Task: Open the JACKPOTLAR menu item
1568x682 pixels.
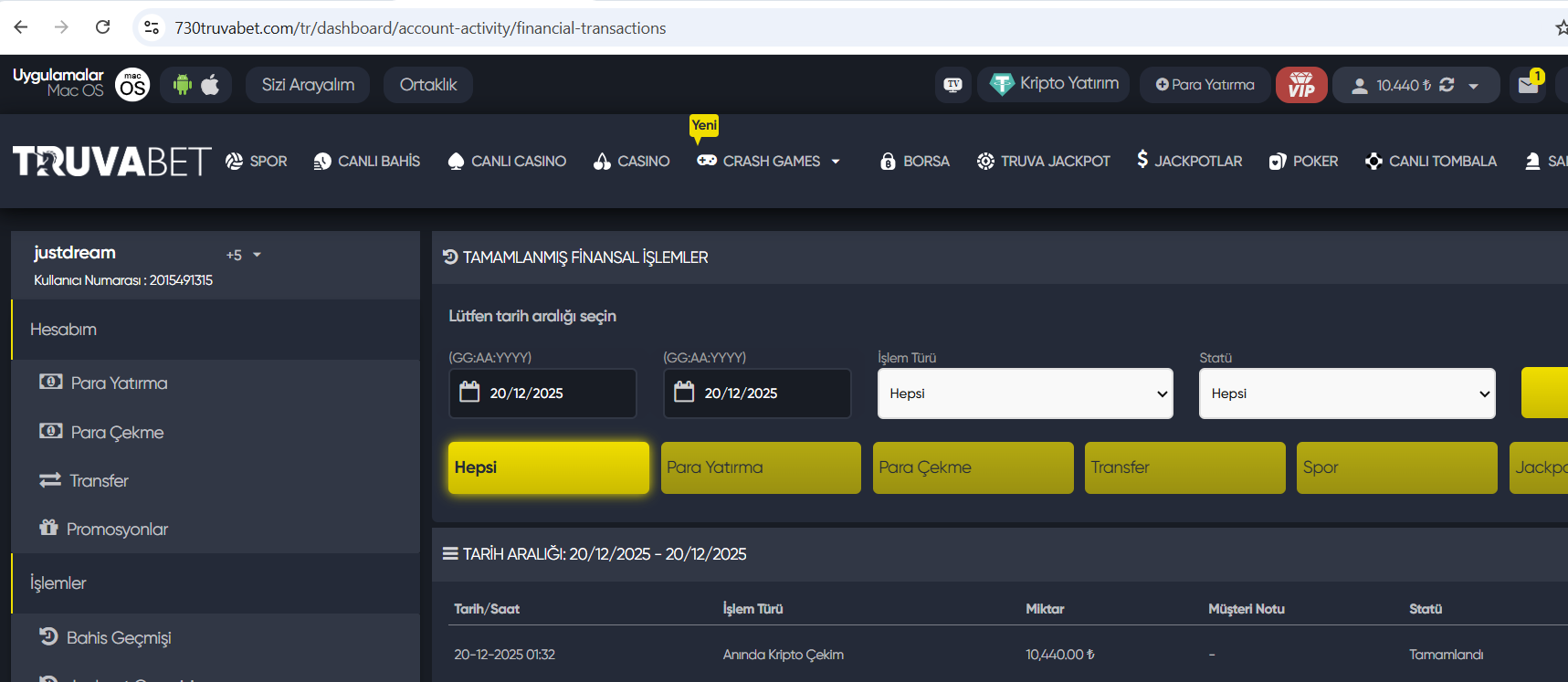Action: (1189, 161)
